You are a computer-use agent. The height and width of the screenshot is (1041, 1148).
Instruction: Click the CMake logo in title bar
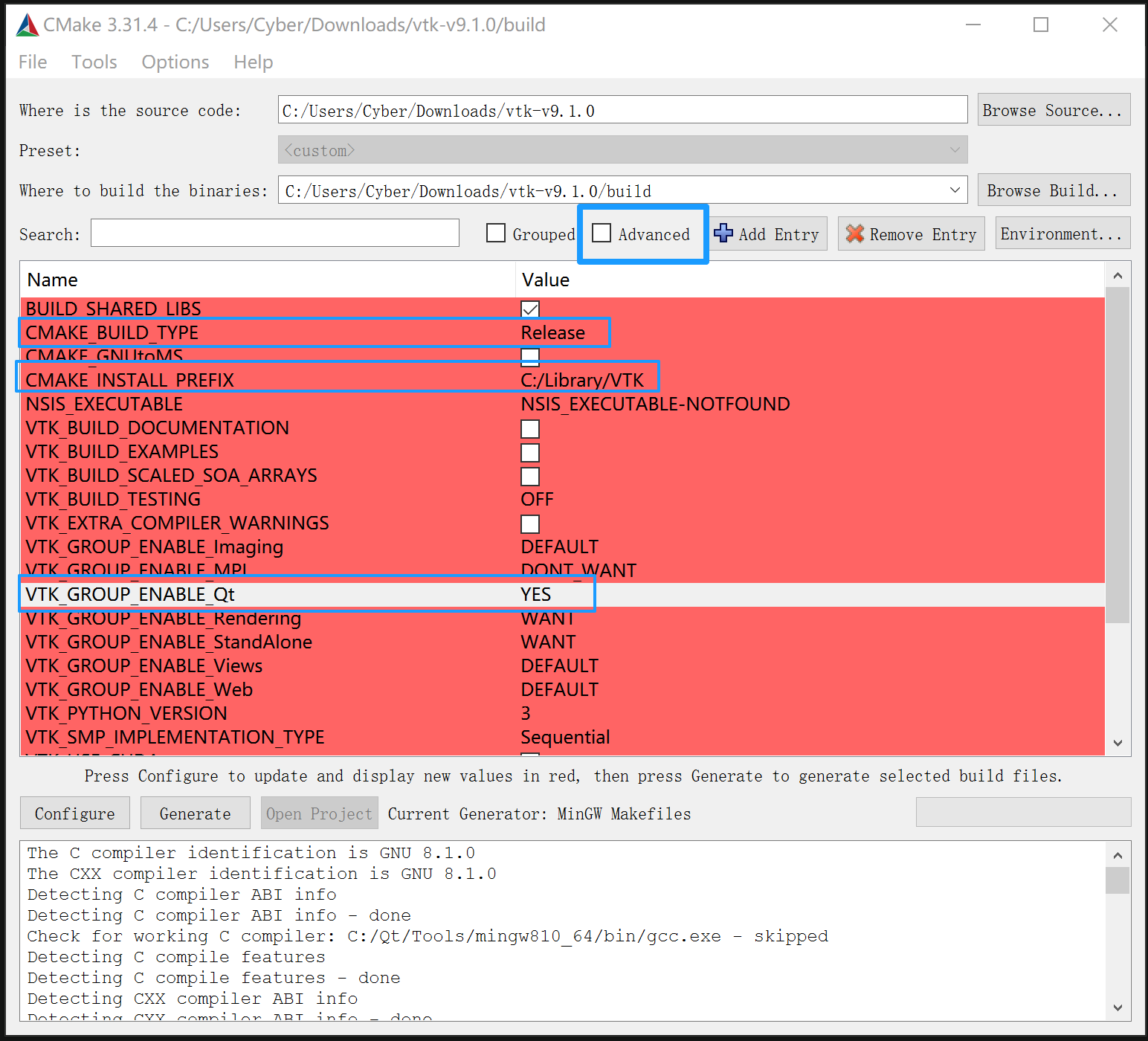pos(27,25)
